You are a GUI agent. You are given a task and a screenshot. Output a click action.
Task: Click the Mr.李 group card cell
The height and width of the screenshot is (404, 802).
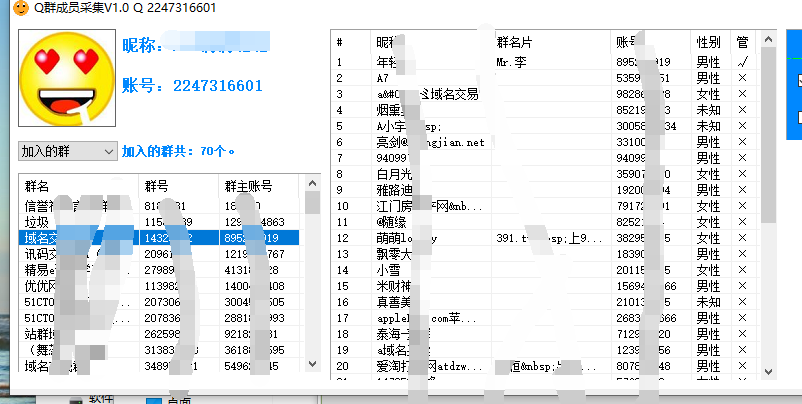click(x=511, y=62)
